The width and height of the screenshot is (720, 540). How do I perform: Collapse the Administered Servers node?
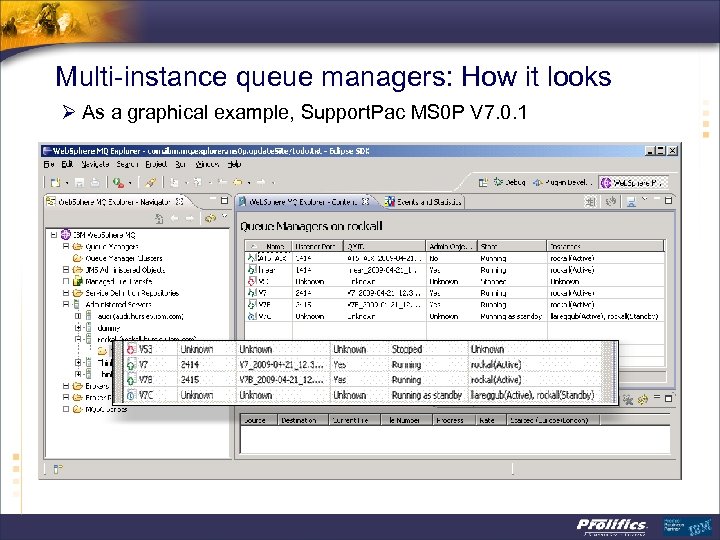click(66, 304)
